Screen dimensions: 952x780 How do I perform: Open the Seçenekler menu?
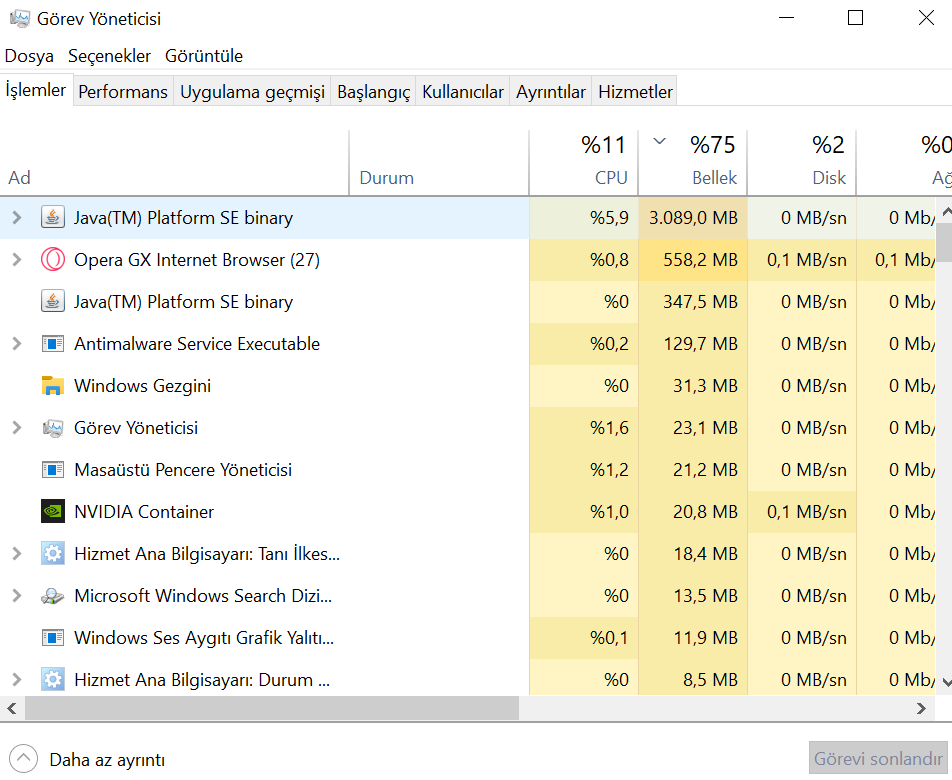coord(109,56)
